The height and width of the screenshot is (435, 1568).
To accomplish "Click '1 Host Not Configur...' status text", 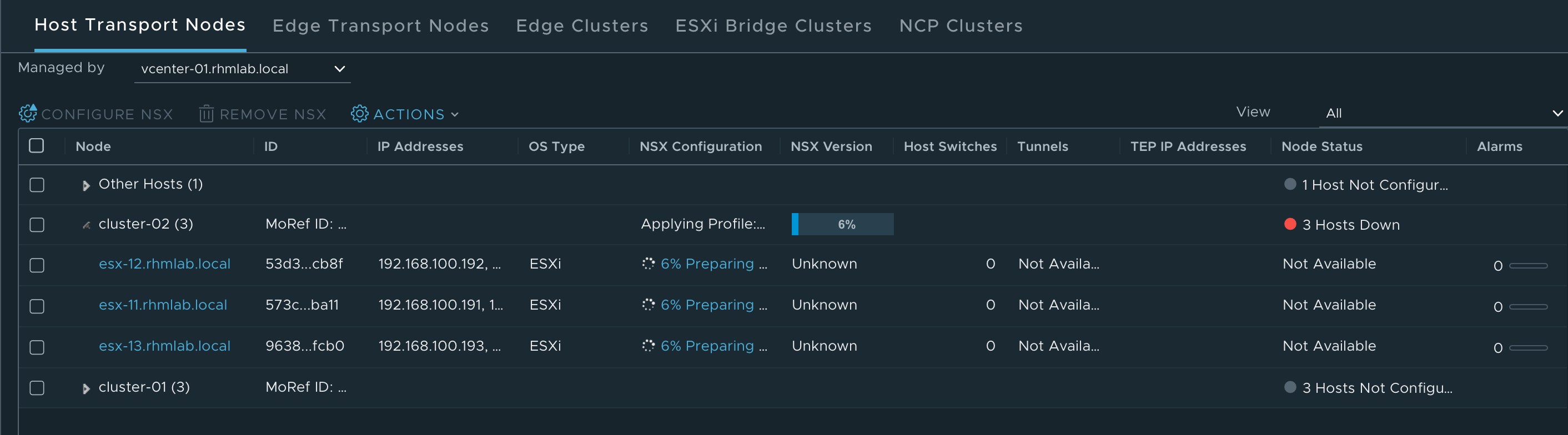I will (1374, 184).
